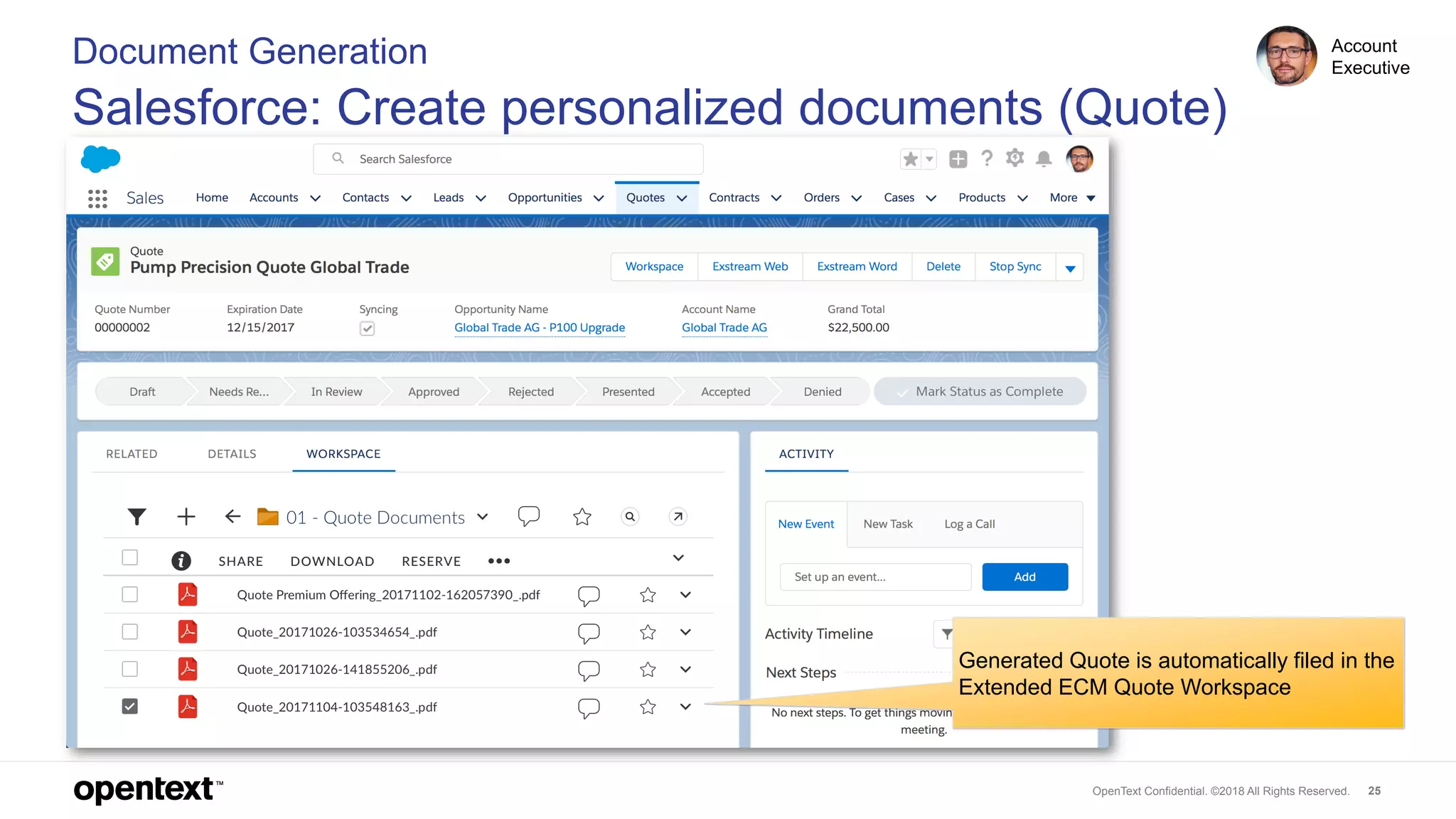This screenshot has width=1456, height=819.
Task: Click the info icon in workspace toolbar
Action: [181, 561]
